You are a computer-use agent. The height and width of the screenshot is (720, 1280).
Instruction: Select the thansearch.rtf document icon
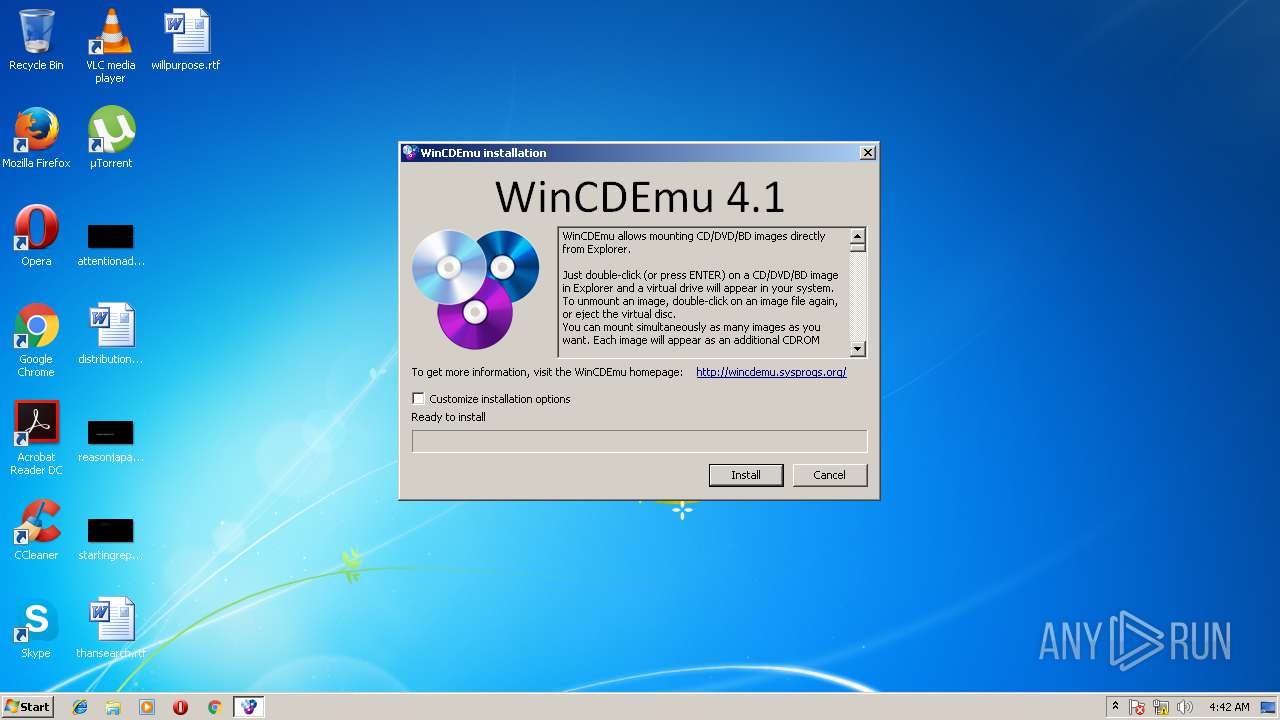click(x=110, y=628)
